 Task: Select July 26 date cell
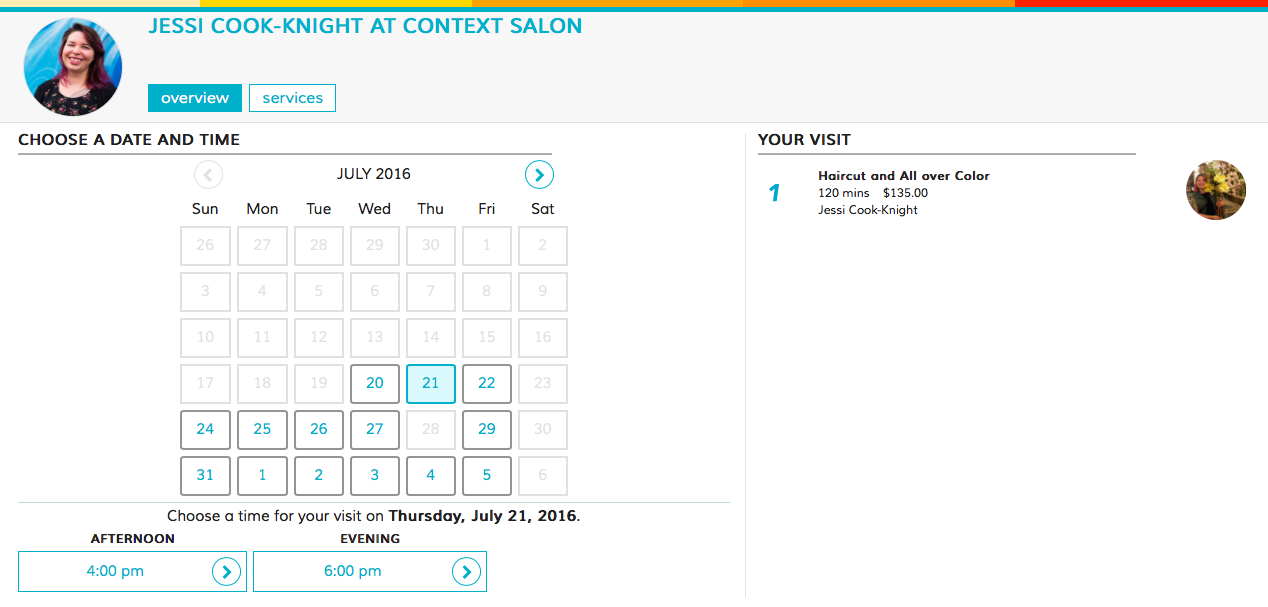[319, 430]
